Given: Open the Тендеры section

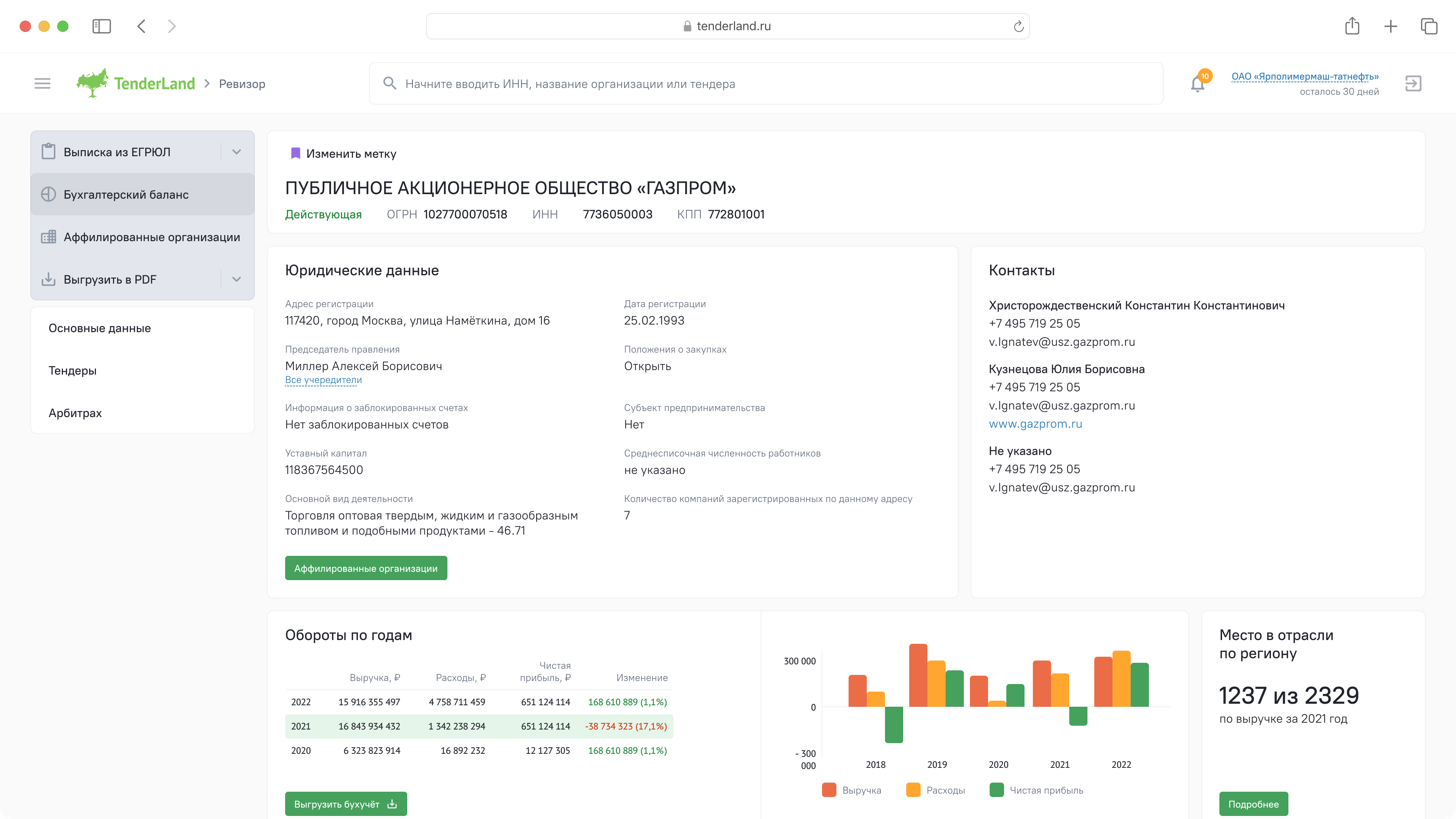Looking at the screenshot, I should pyautogui.click(x=72, y=371).
